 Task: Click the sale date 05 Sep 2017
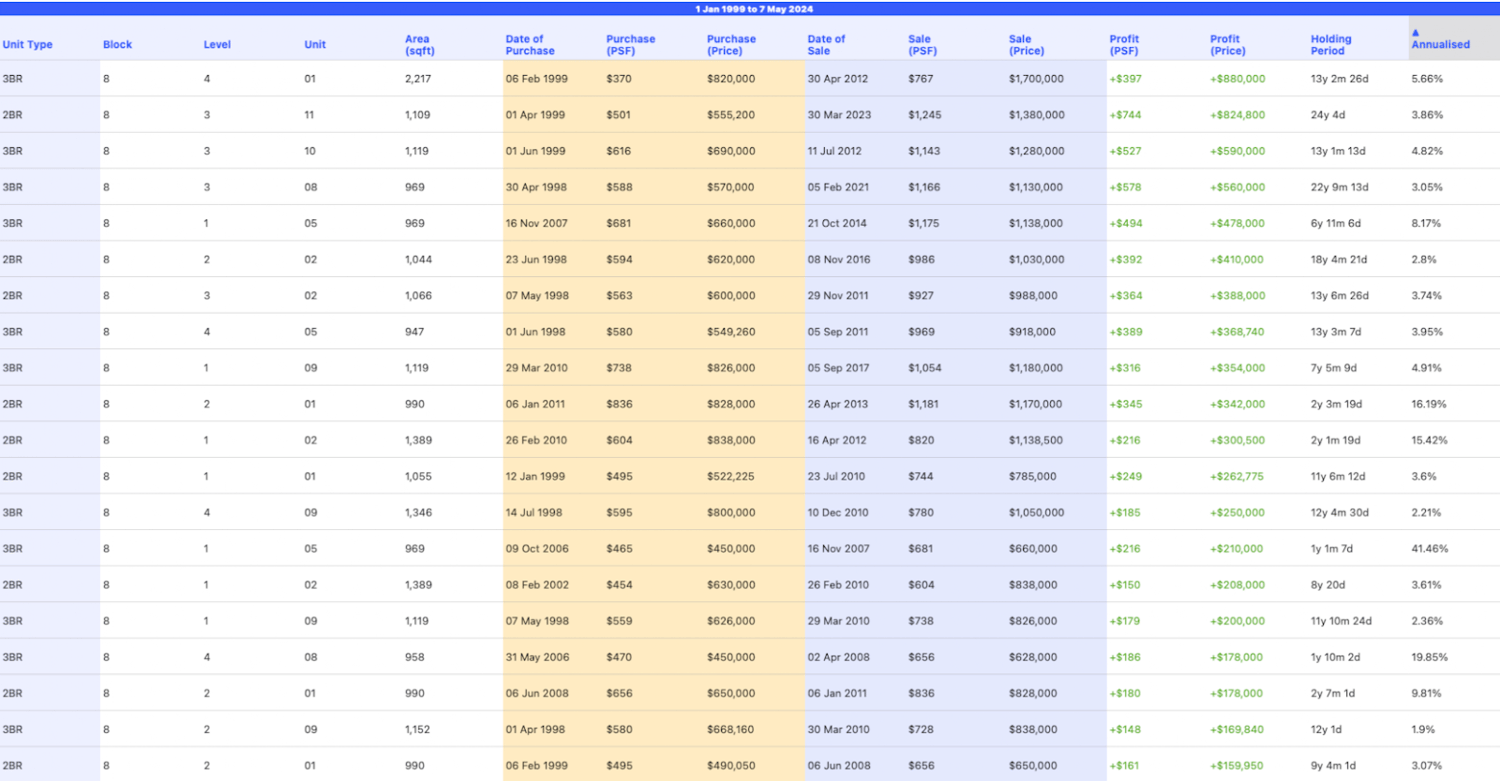(838, 368)
